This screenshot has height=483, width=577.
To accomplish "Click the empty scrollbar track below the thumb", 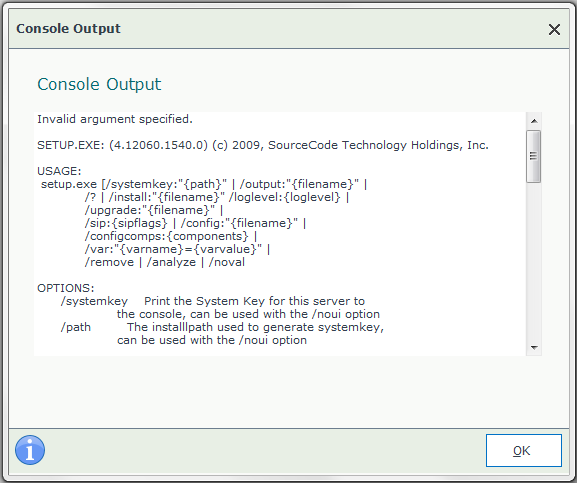I will coord(534,261).
